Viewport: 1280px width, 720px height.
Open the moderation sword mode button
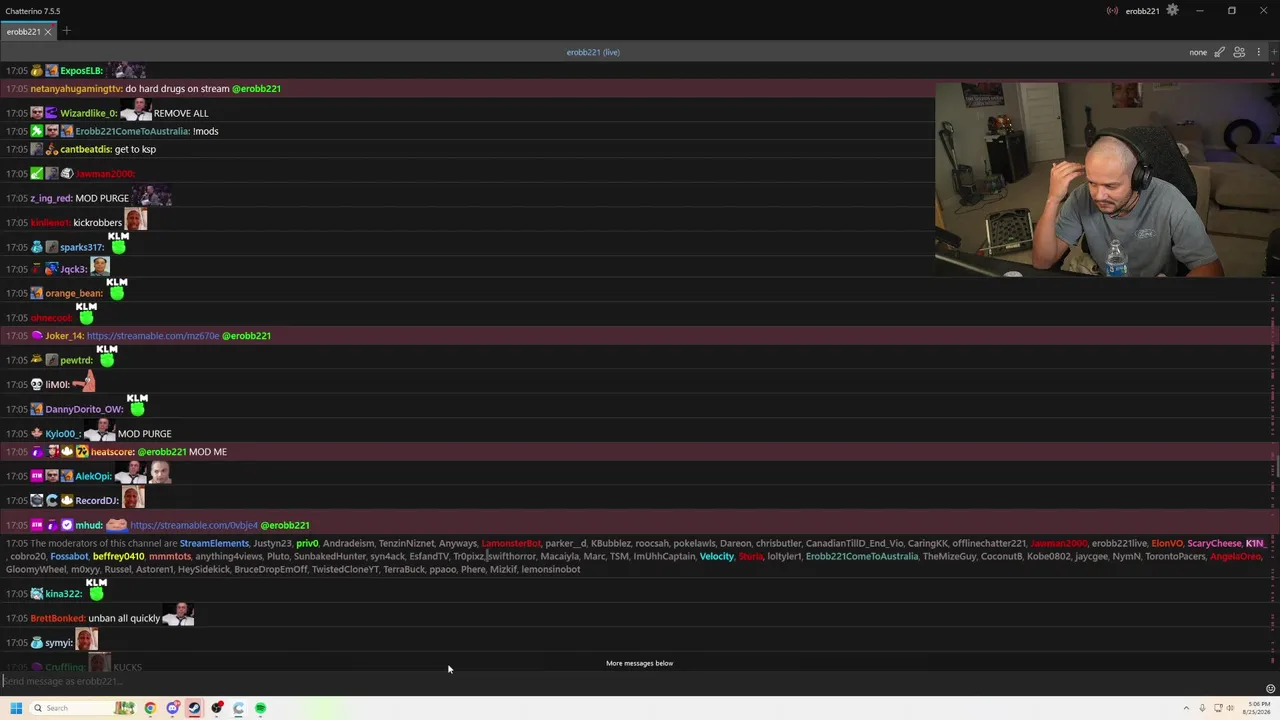1219,52
